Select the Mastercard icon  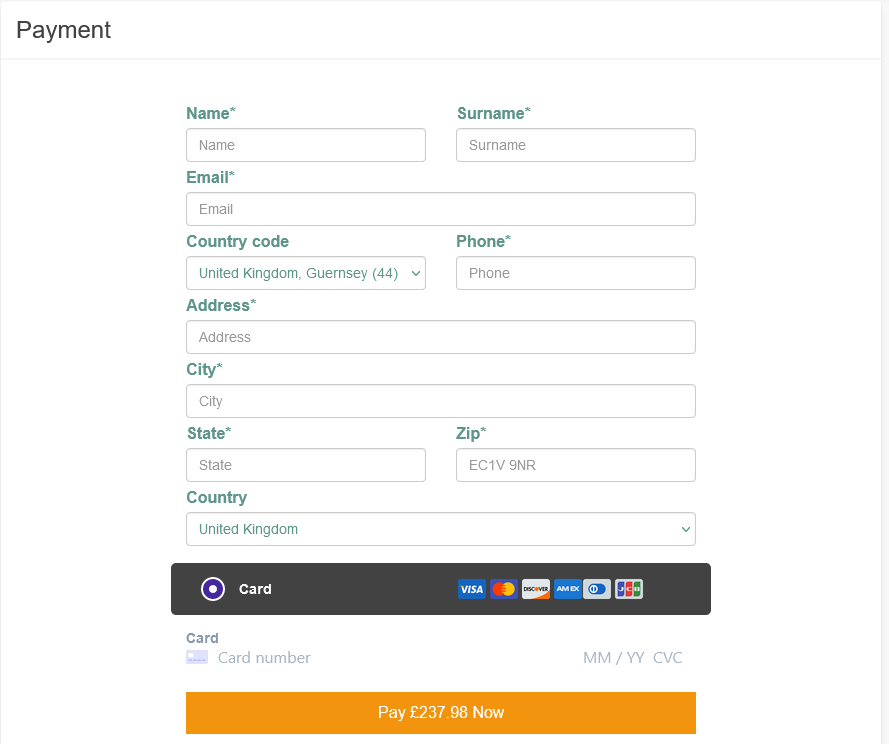(x=503, y=589)
